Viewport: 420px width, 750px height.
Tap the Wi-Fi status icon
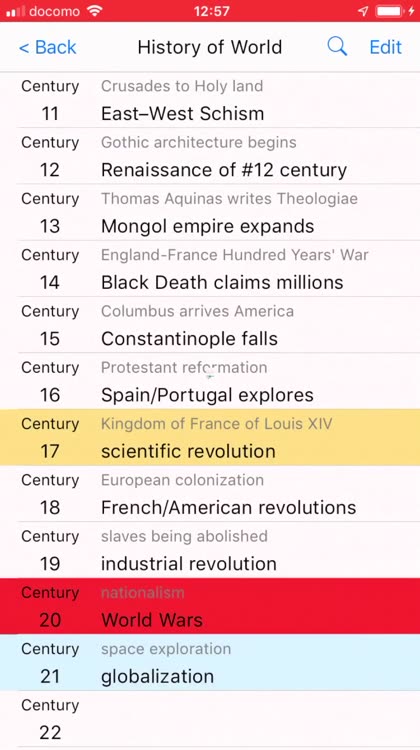pos(95,11)
